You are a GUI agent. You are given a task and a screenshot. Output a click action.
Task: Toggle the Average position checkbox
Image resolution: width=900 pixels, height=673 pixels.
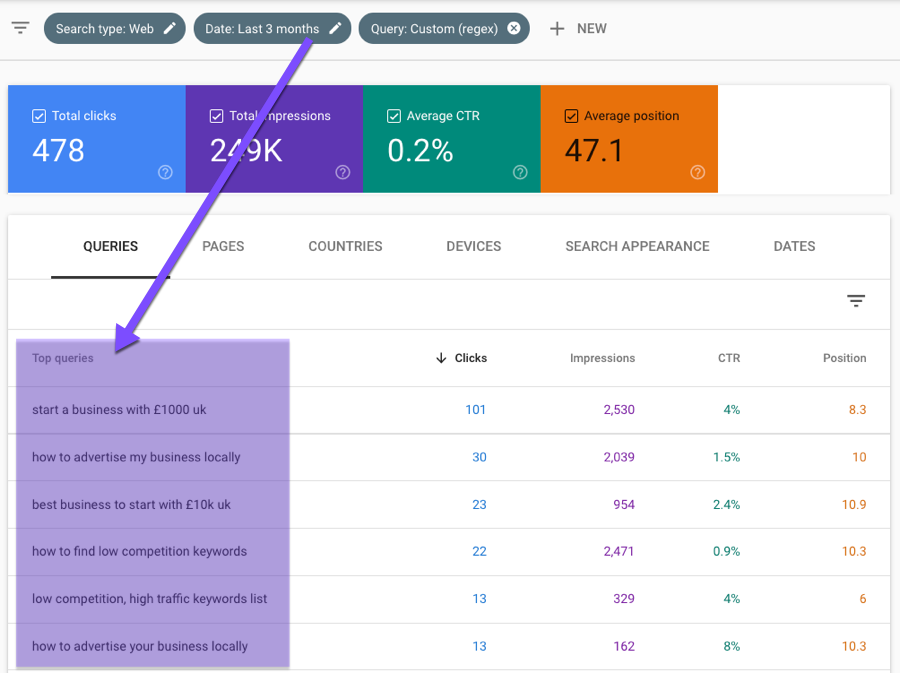pos(571,116)
